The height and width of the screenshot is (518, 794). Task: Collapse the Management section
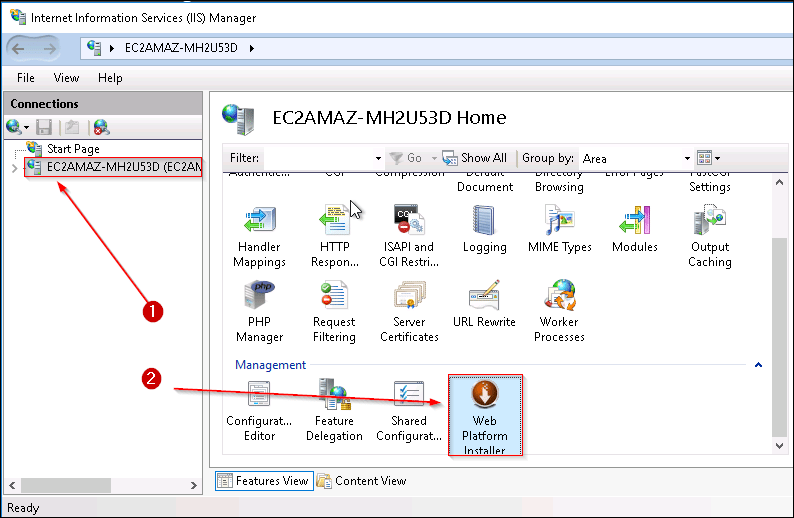(x=758, y=365)
